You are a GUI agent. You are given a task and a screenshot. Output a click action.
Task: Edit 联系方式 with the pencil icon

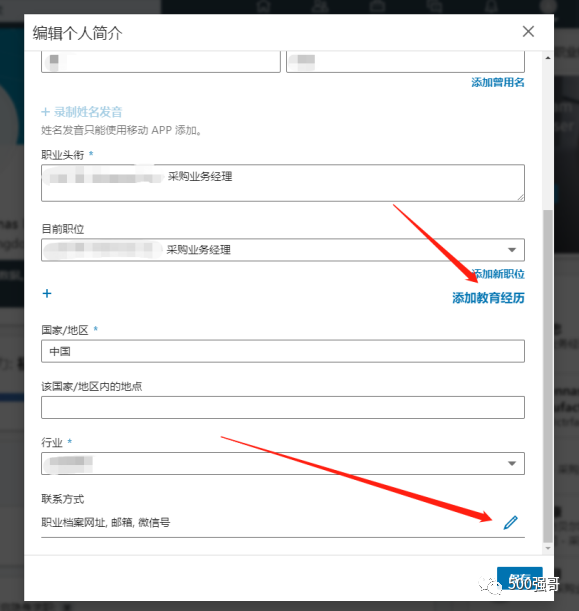(510, 523)
